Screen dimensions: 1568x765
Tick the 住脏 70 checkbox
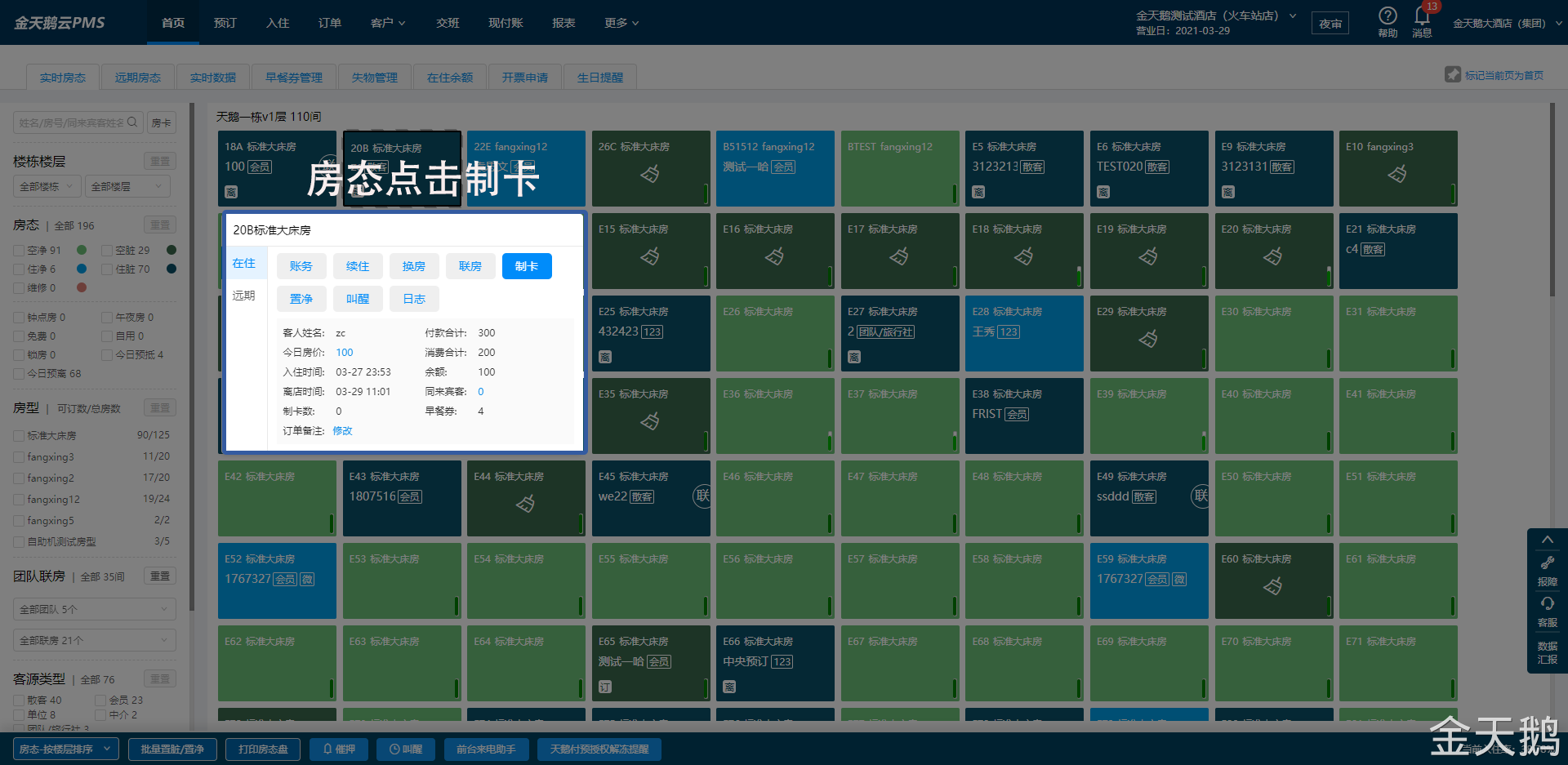[107, 269]
